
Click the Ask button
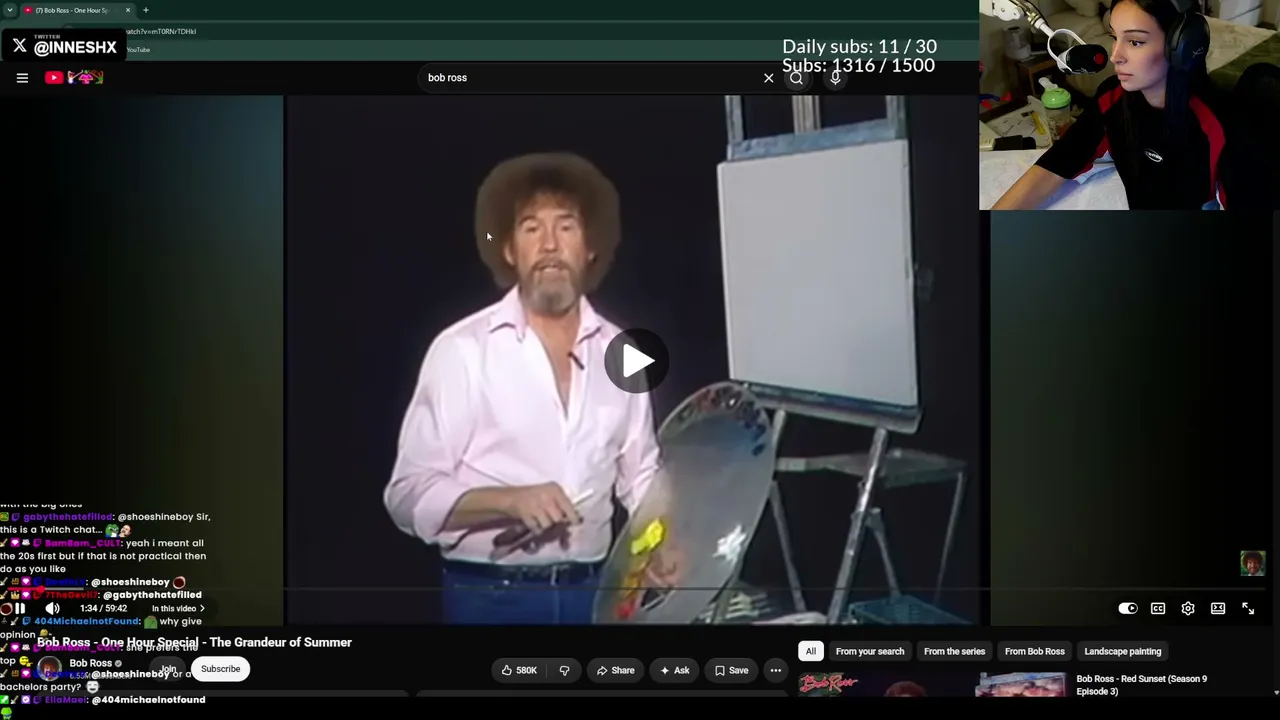coord(673,670)
